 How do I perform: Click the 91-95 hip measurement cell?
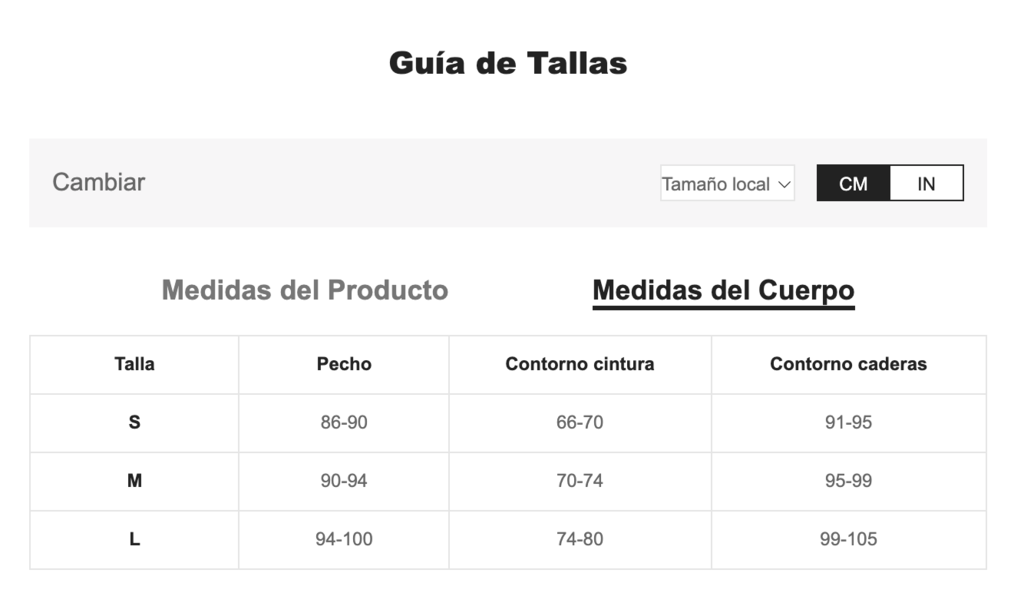point(848,423)
